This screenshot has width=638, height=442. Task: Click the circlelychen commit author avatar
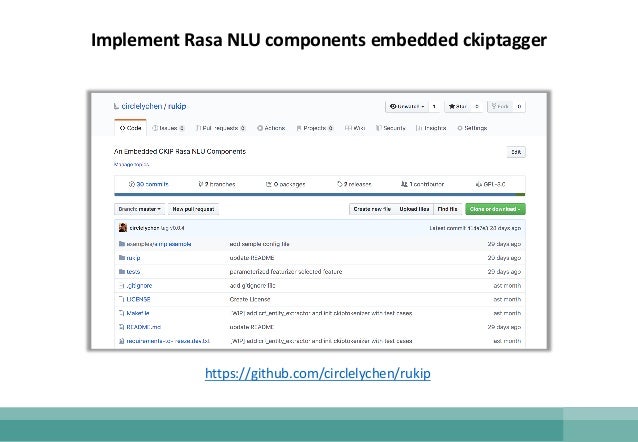coord(123,228)
